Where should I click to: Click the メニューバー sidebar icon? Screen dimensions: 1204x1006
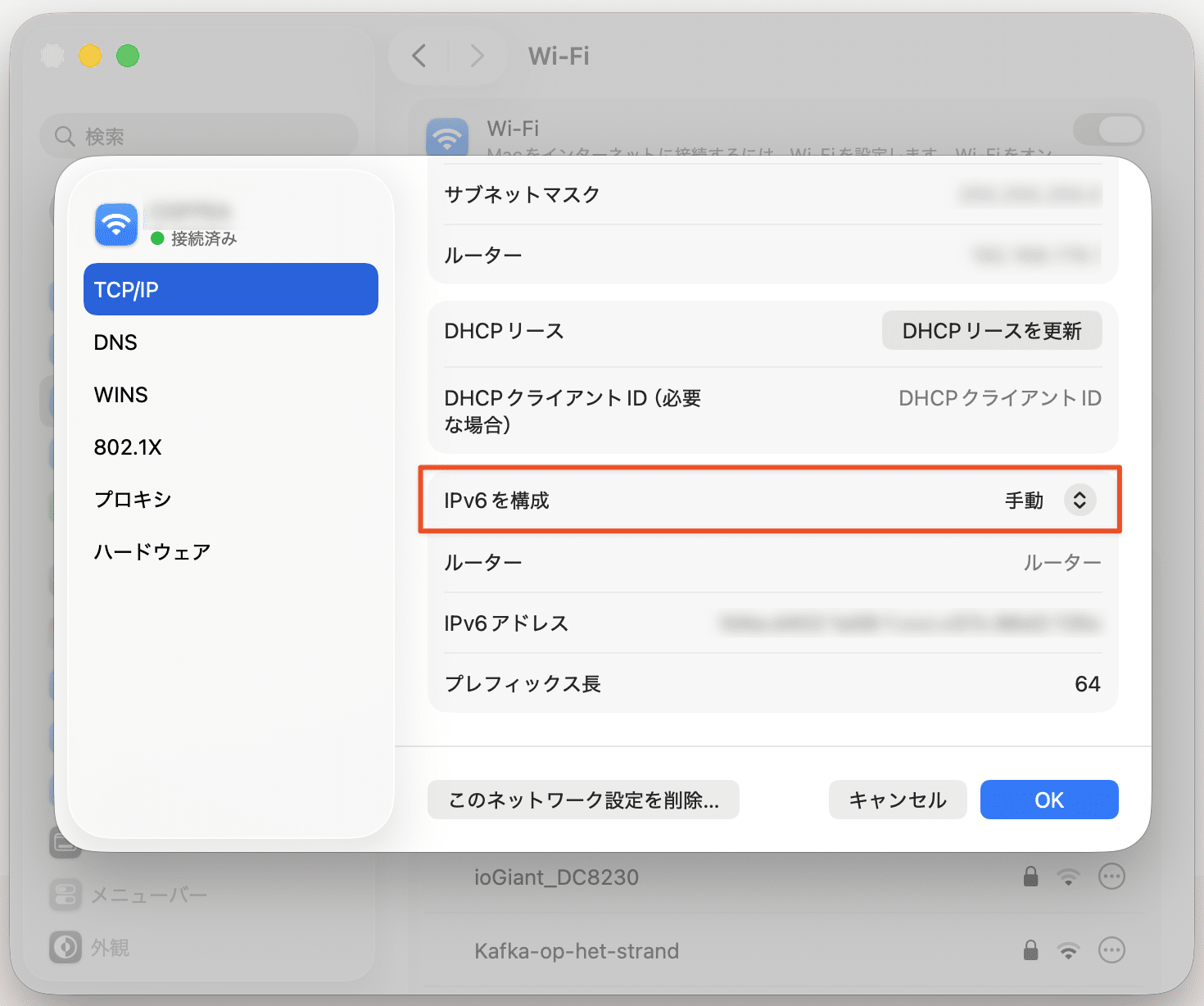[66, 895]
